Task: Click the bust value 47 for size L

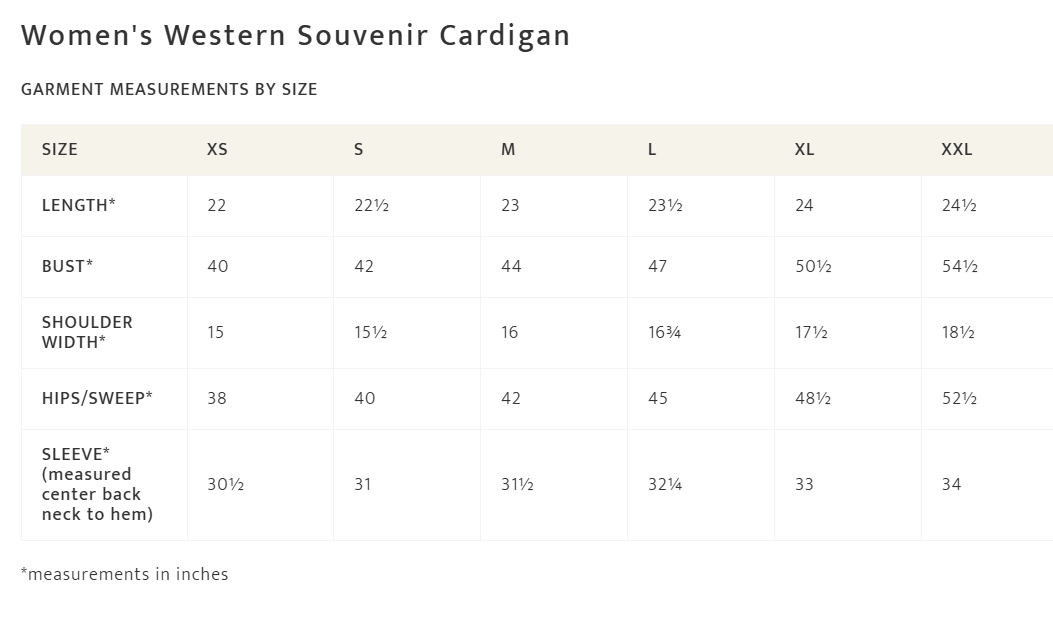Action: pyautogui.click(x=657, y=266)
